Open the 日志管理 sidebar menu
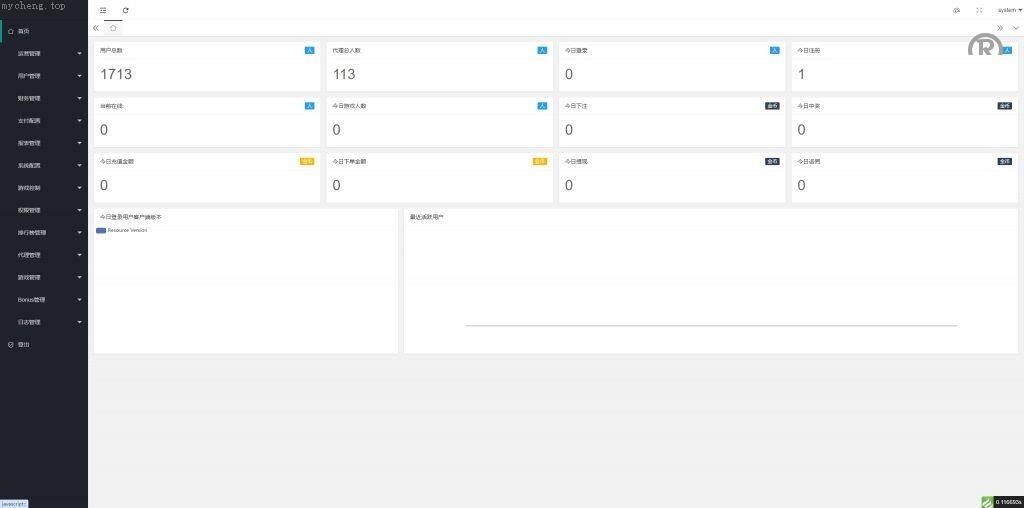The image size is (1024, 508). pos(44,322)
